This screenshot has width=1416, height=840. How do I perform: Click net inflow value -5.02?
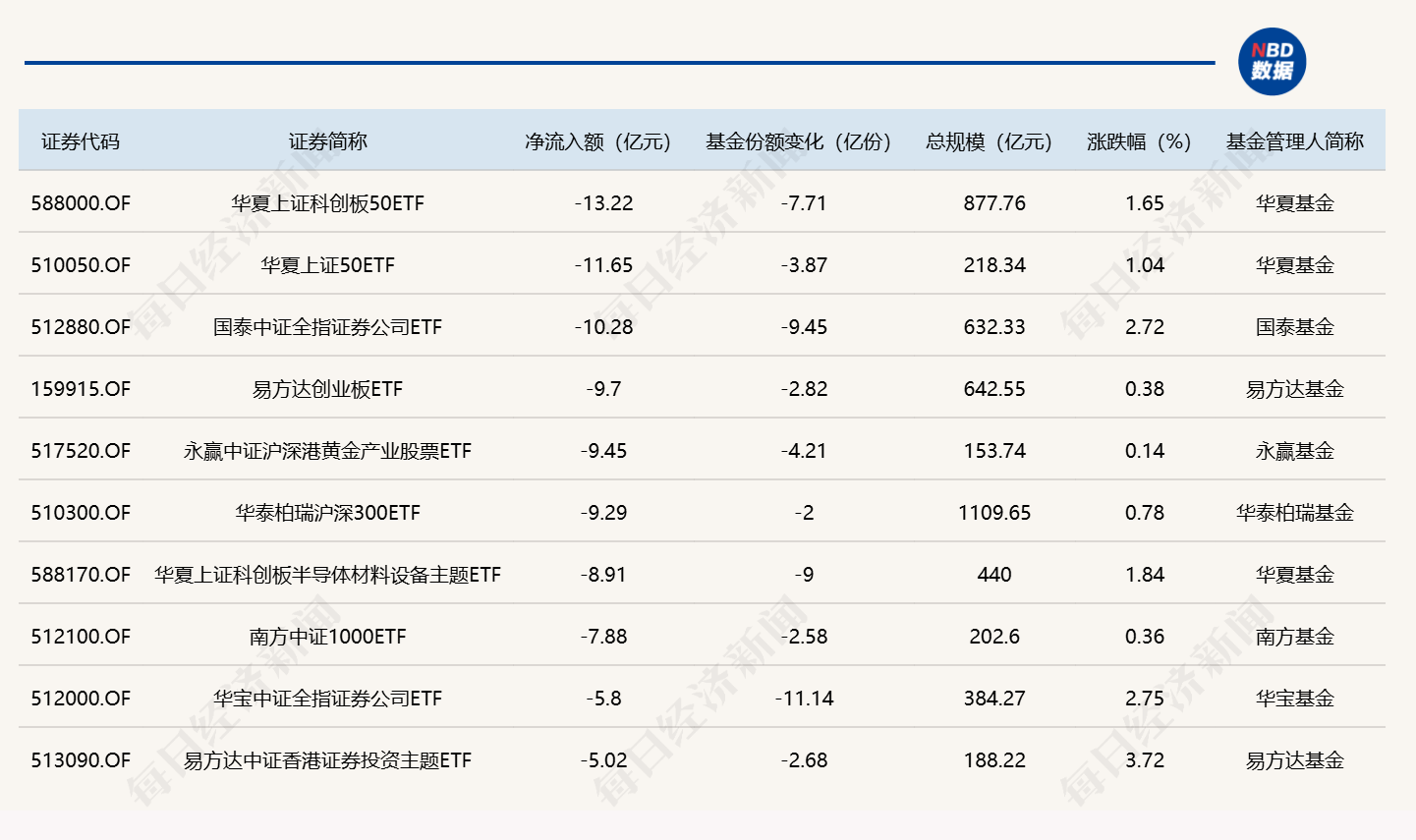(x=604, y=760)
